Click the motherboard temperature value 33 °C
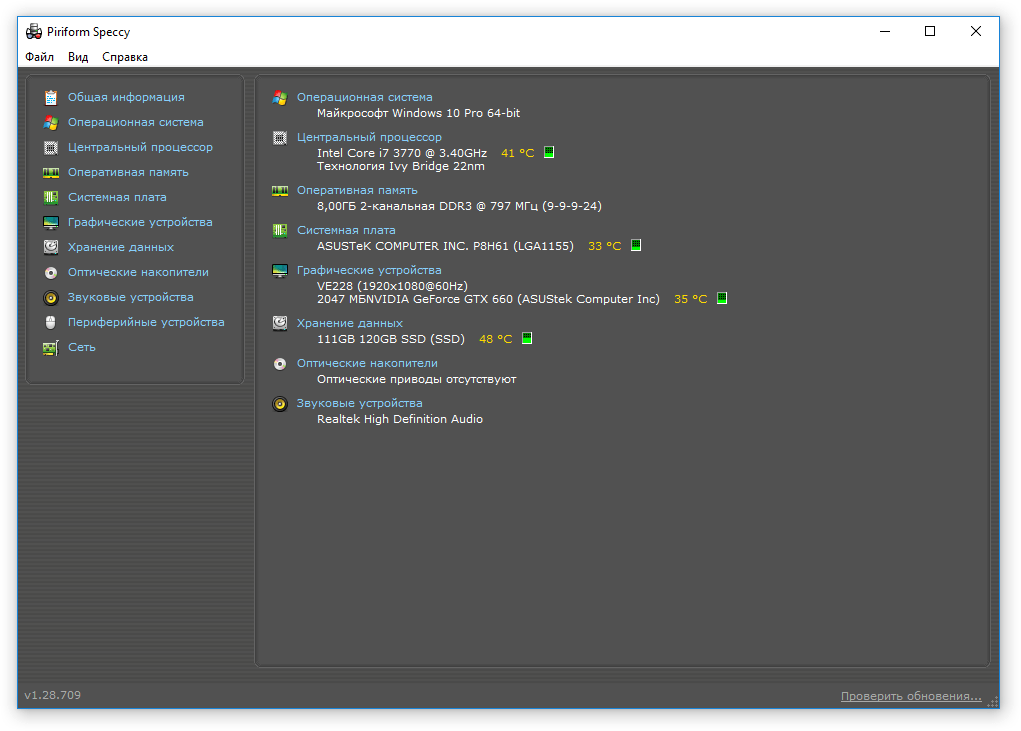1021x731 pixels. click(x=605, y=246)
